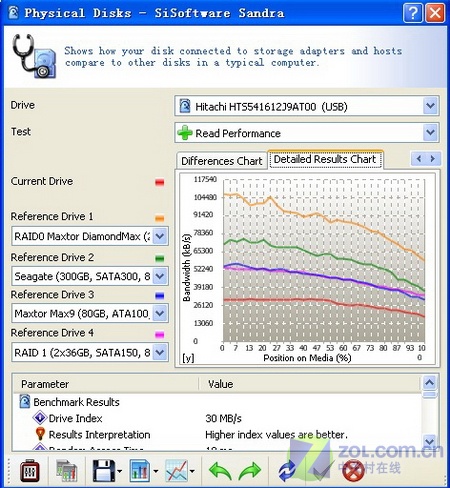Screen dimensions: 450x488
Task: Click the Current Drive red color swatch
Action: pyautogui.click(x=160, y=182)
